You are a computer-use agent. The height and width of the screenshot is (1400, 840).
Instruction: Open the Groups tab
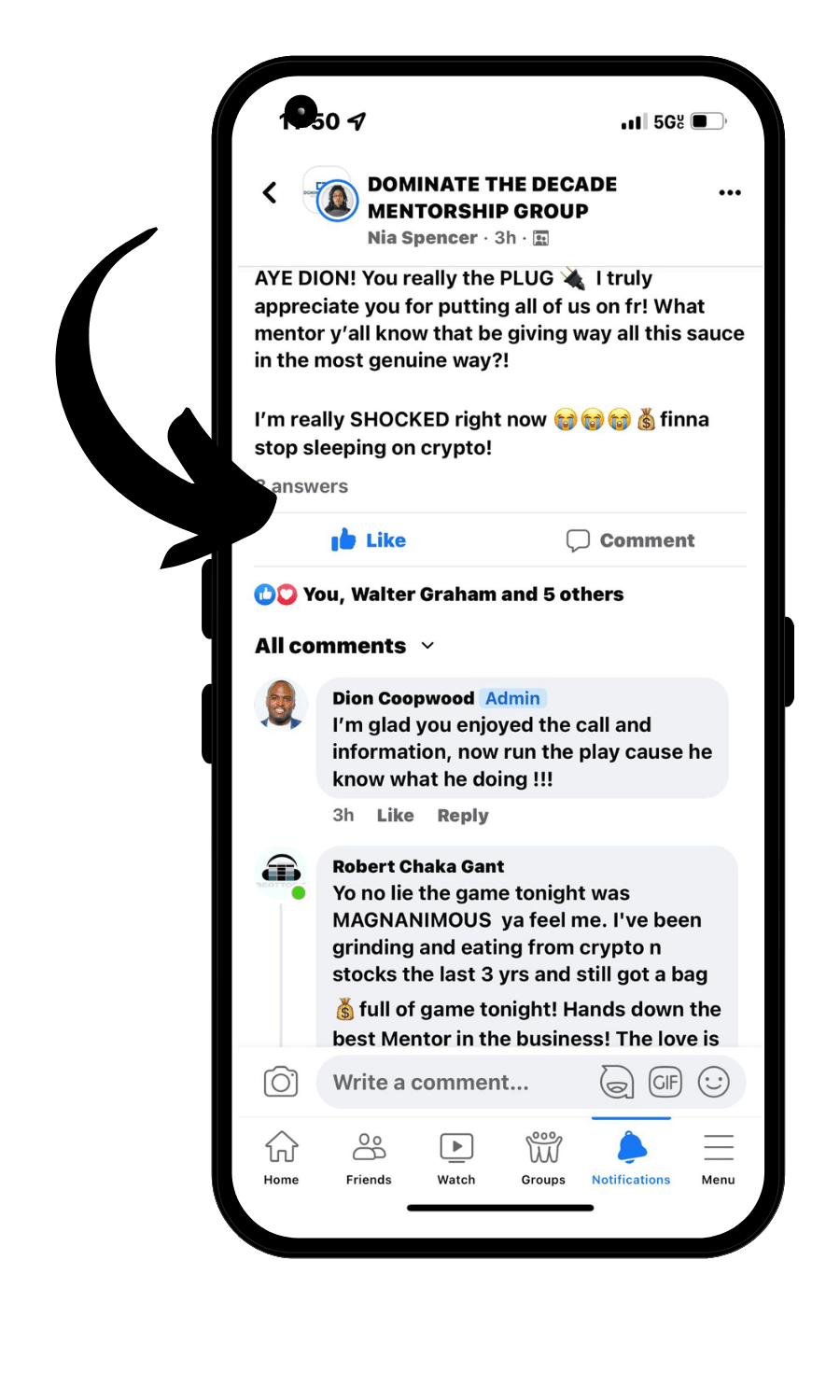coord(543,1157)
